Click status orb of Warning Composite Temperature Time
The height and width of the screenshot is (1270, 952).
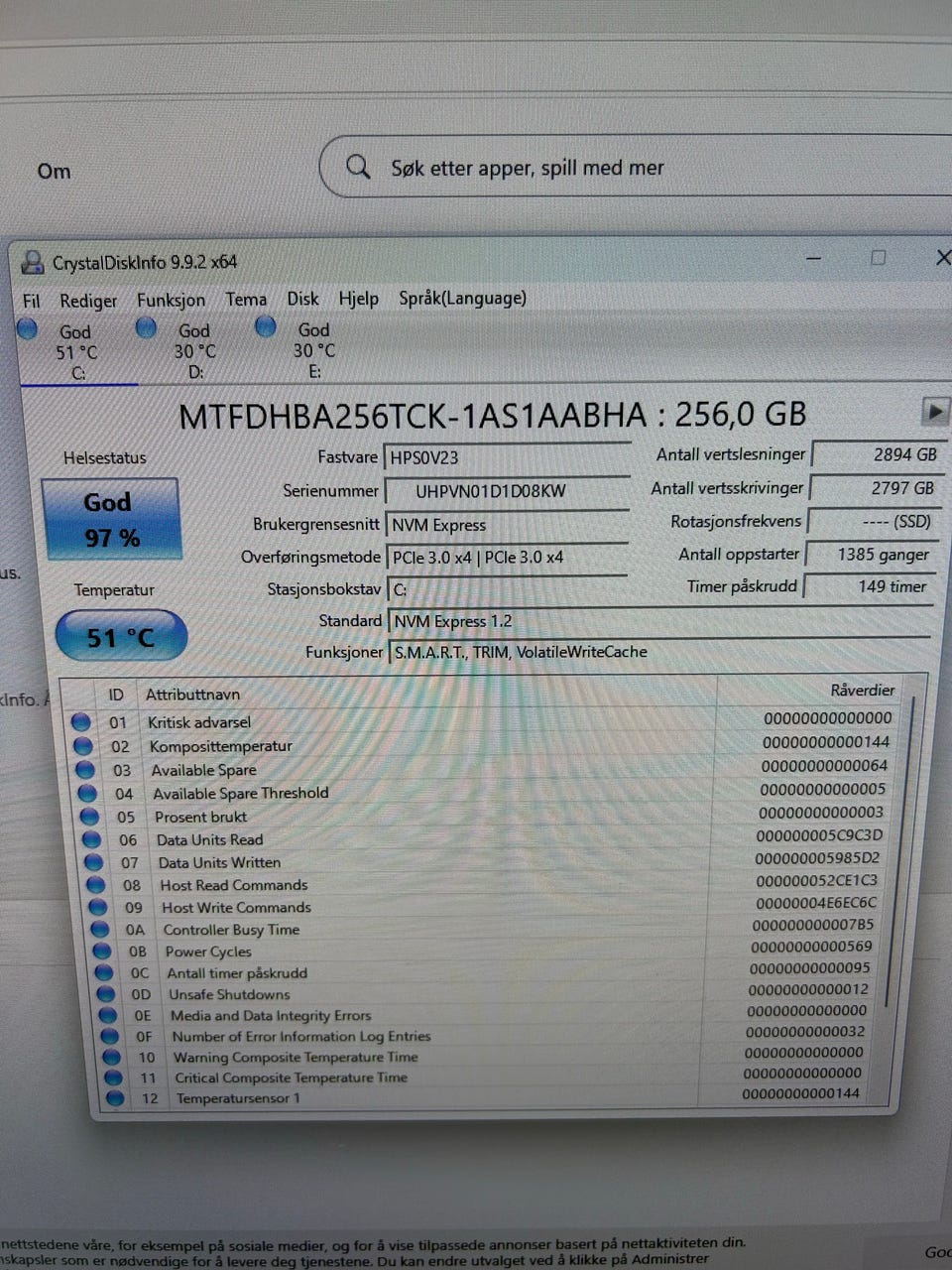coord(112,1058)
